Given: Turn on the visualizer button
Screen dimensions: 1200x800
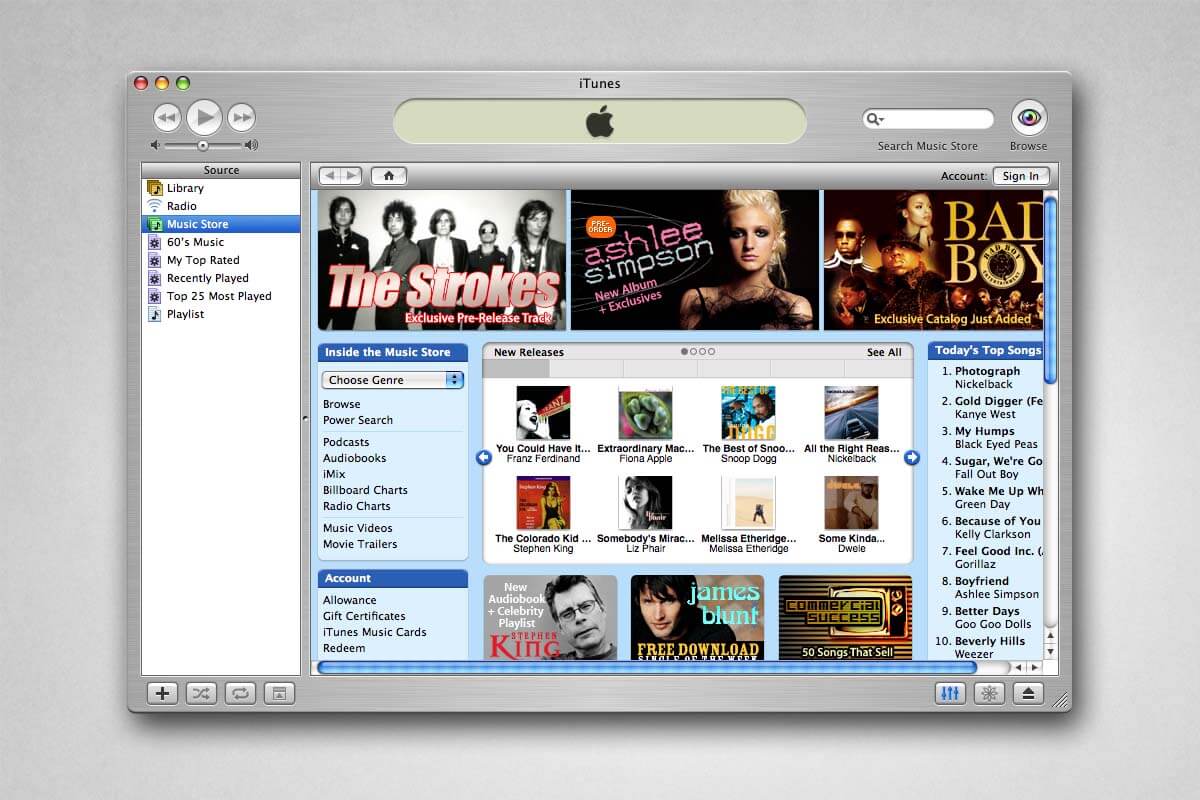Looking at the screenshot, I should (990, 693).
